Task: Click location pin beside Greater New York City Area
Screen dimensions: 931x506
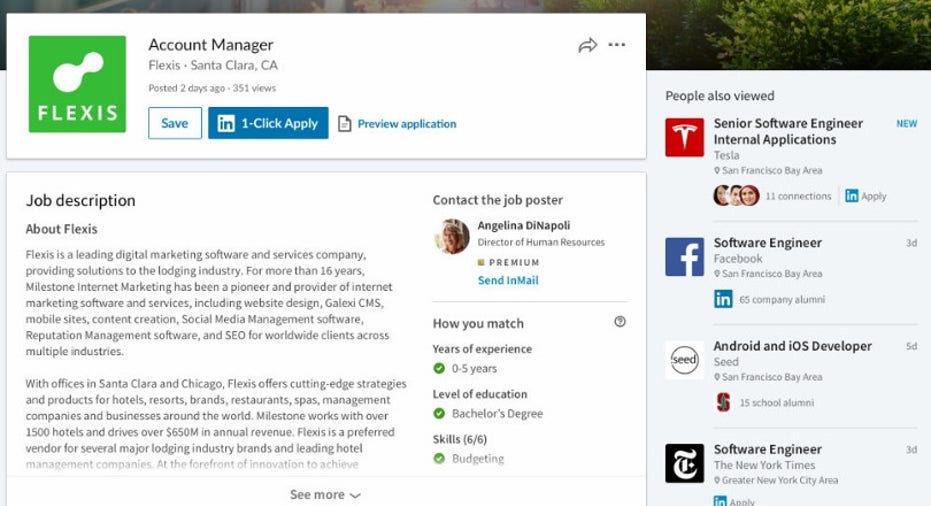Action: pyautogui.click(x=717, y=480)
